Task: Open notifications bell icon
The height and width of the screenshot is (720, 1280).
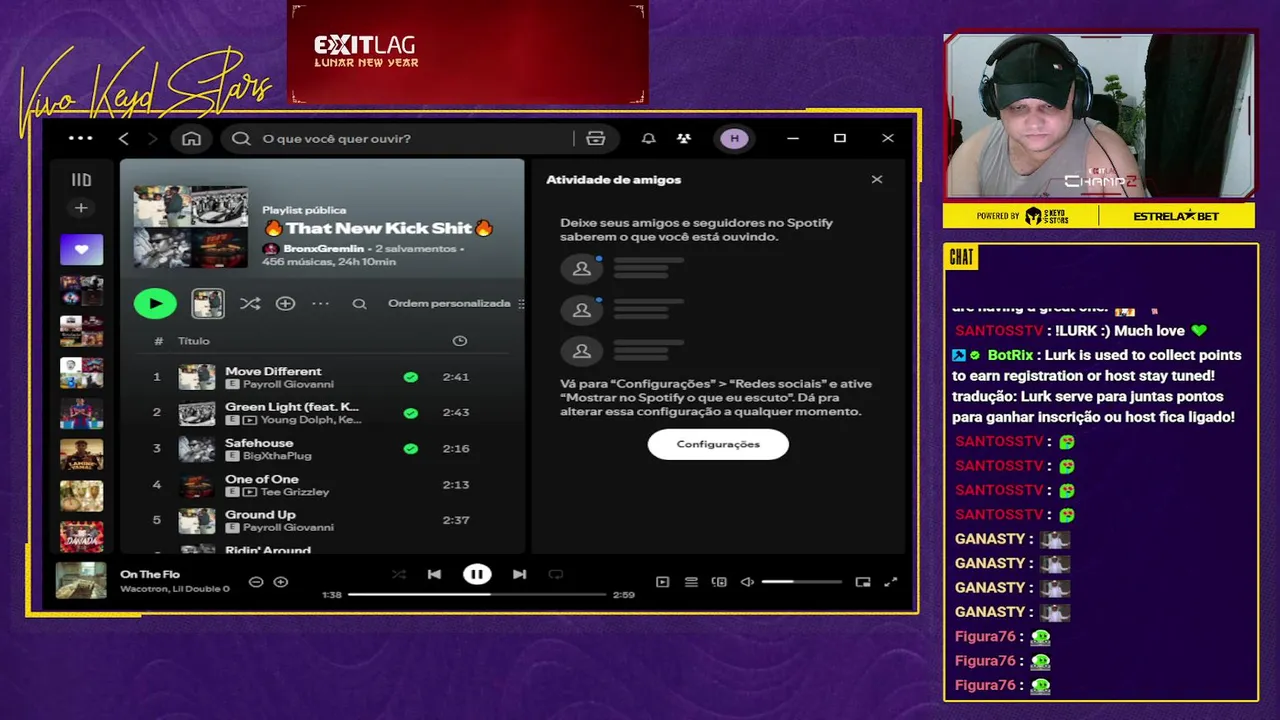Action: (x=648, y=138)
